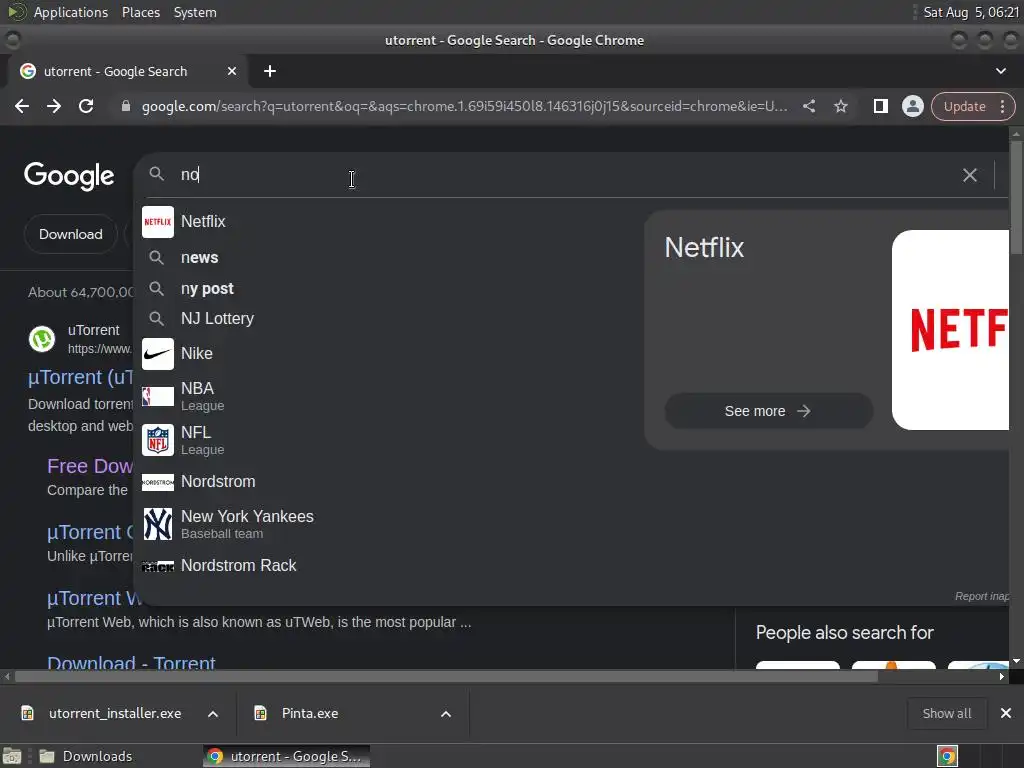Image resolution: width=1024 pixels, height=768 pixels.
Task: Open the Applications menu
Action: (x=71, y=12)
